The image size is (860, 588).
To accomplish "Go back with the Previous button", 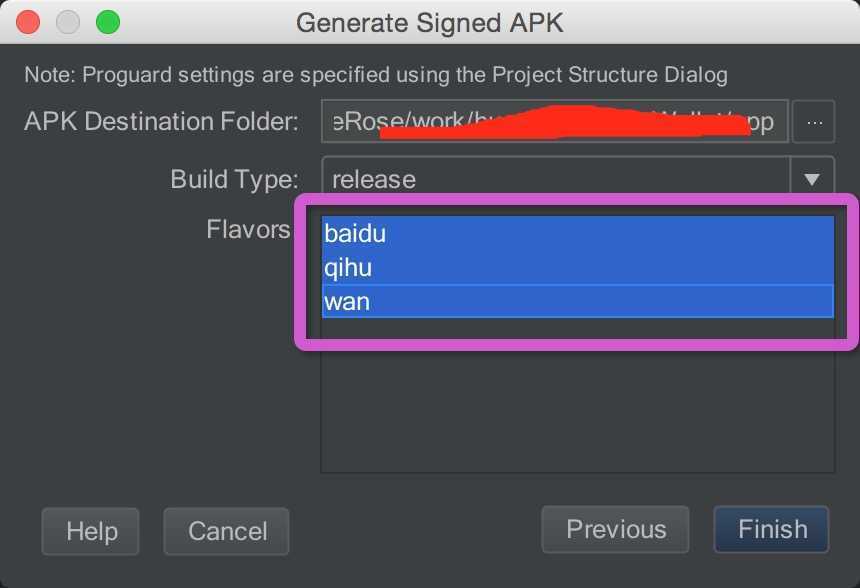I will 615,529.
